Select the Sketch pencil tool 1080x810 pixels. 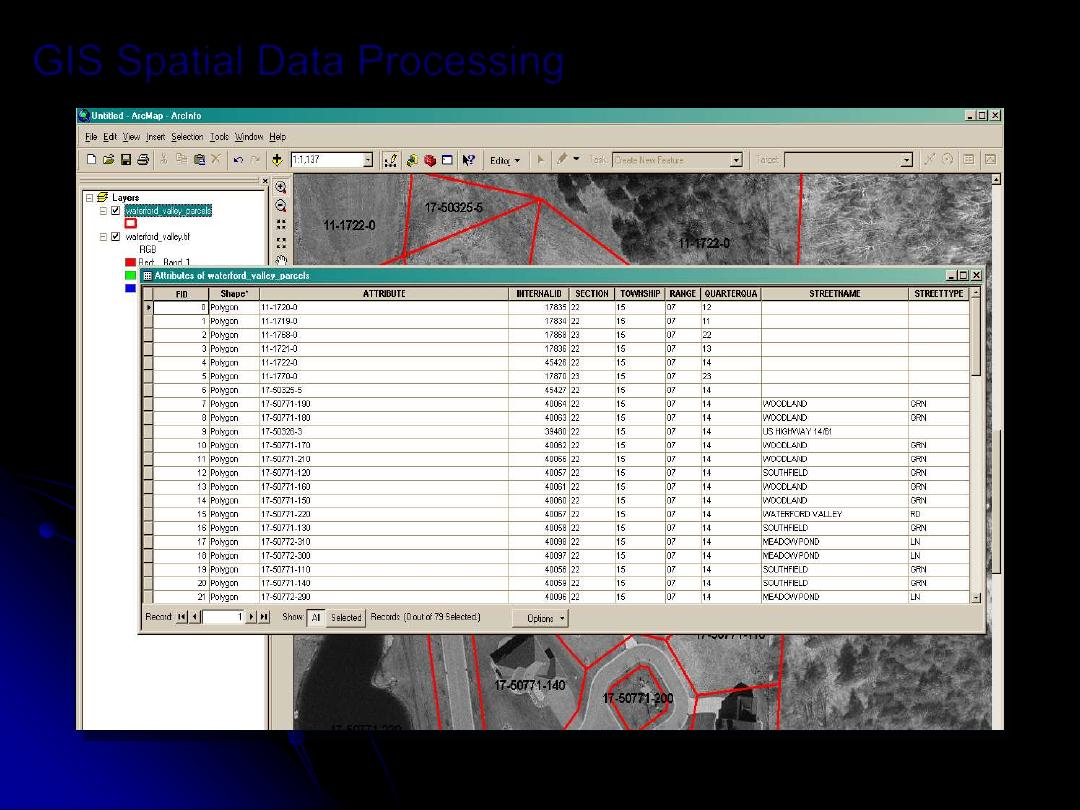(x=561, y=160)
